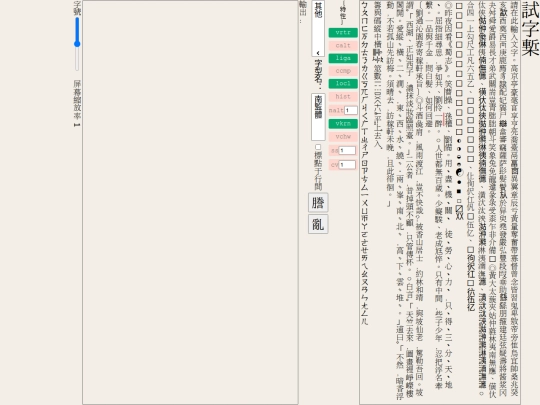Enable the hist feature
This screenshot has width=540, height=405.
pyautogui.click(x=343, y=97)
